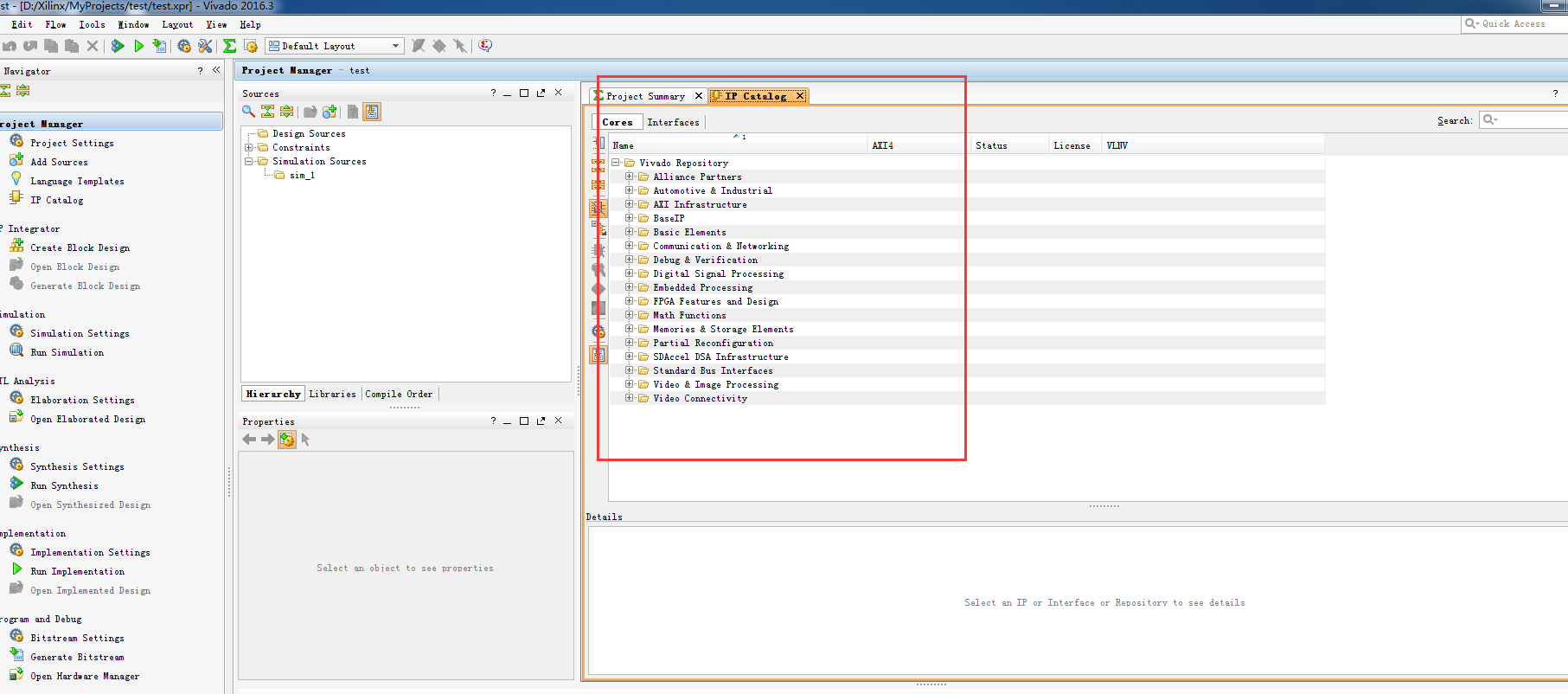Switch to the Libraries tab in Sources
The image size is (1568, 694).
coord(332,394)
